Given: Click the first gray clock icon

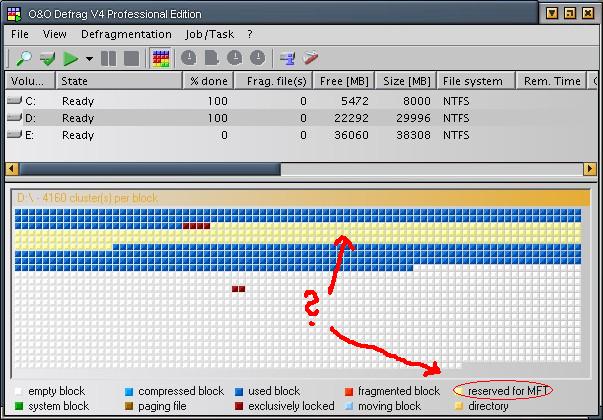Looking at the screenshot, I should tap(188, 58).
